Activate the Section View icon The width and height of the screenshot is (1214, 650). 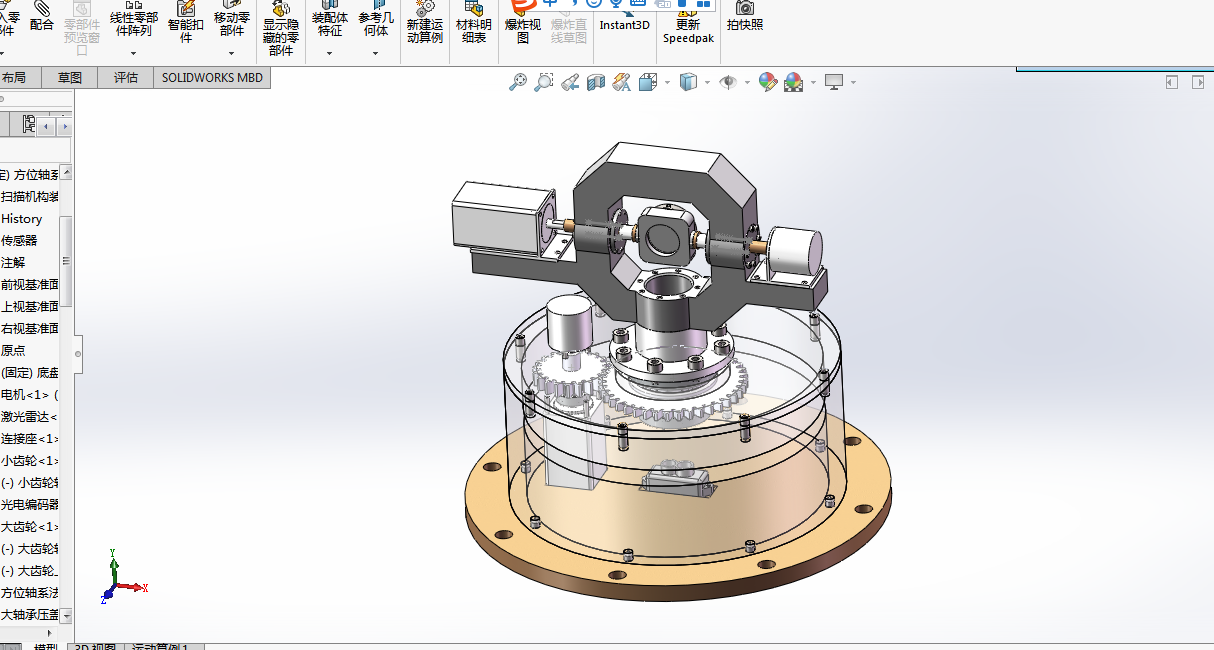(596, 82)
